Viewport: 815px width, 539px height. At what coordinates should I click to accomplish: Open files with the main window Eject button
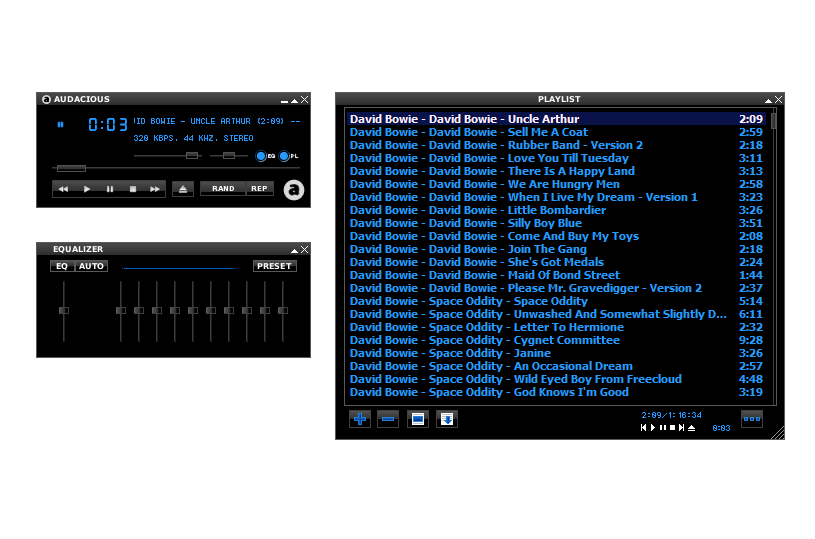[183, 189]
